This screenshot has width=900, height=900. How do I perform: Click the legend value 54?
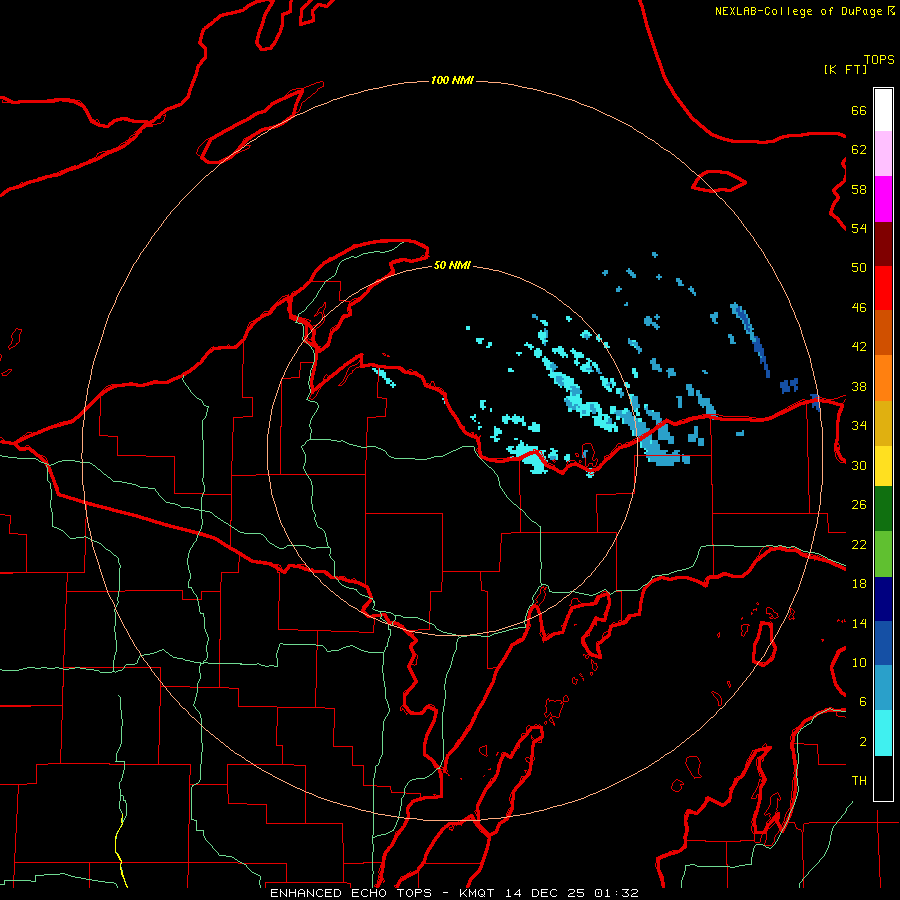tap(859, 228)
